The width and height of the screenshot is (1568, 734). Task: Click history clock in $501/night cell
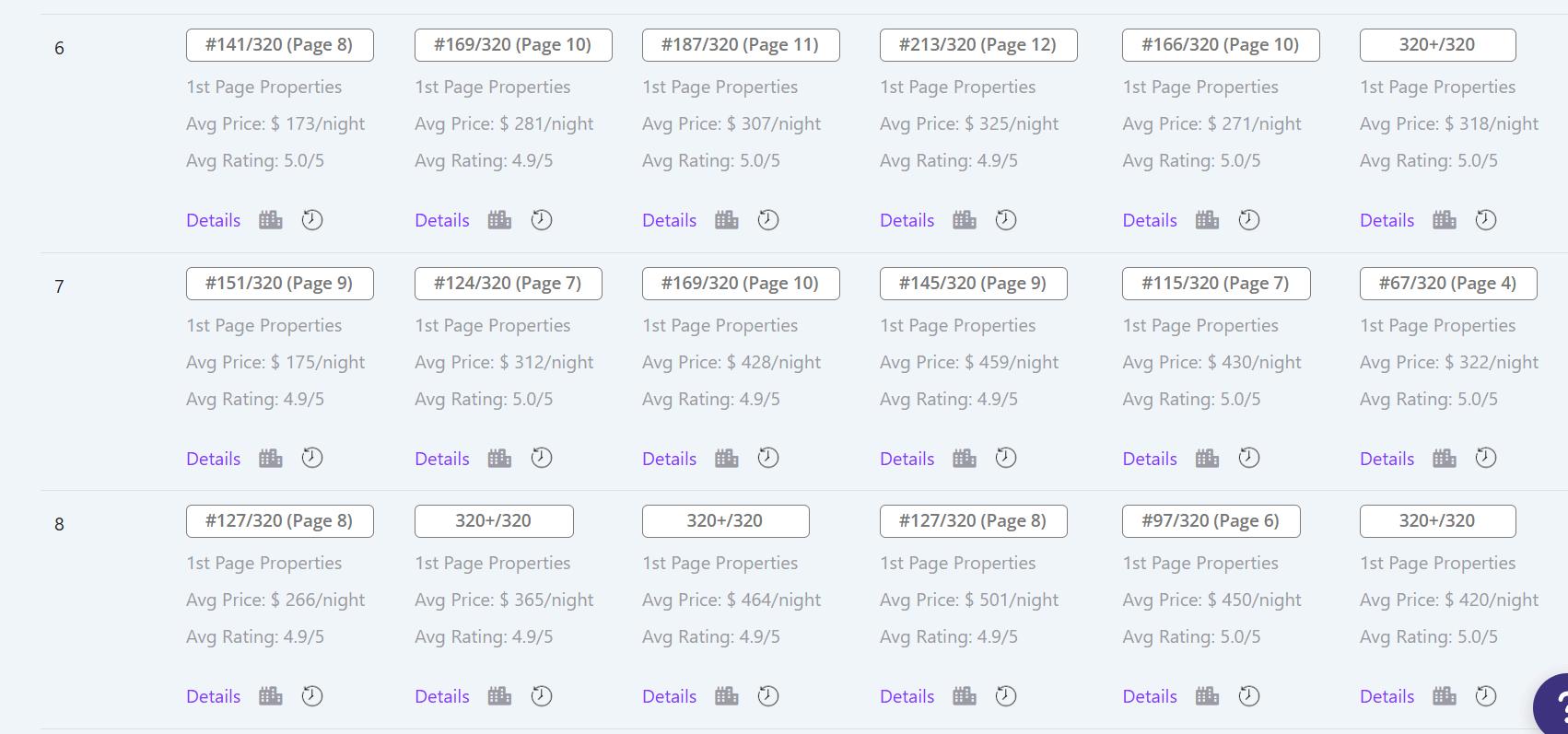coord(1006,696)
